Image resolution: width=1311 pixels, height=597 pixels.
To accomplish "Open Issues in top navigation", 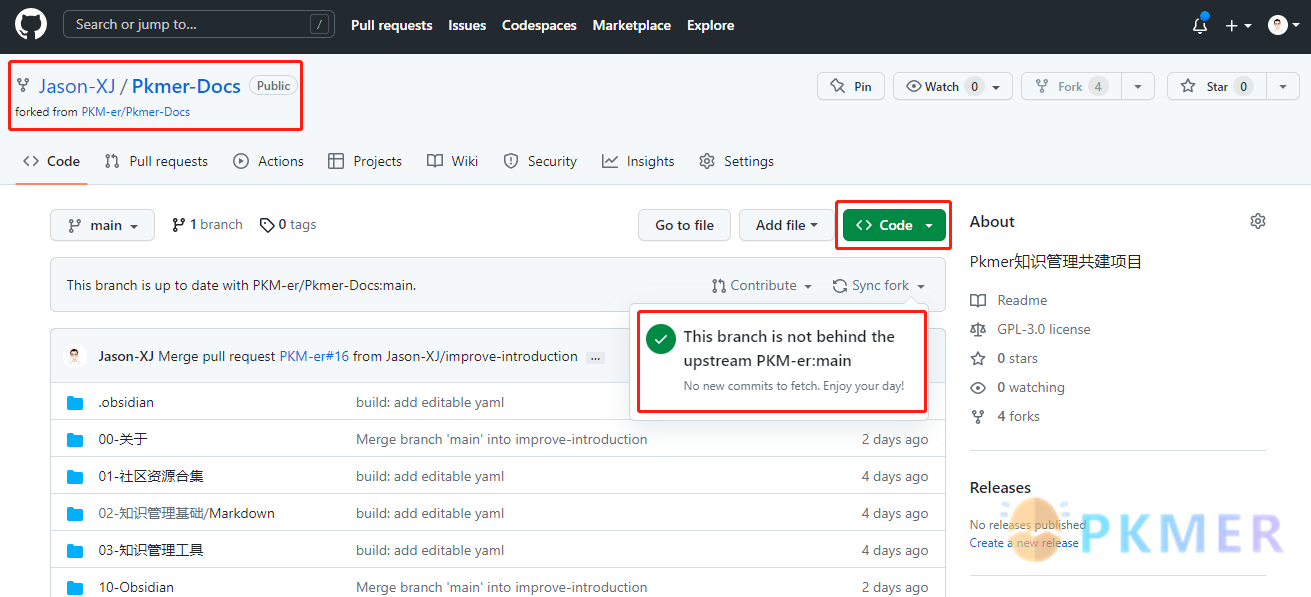I will click(x=467, y=25).
